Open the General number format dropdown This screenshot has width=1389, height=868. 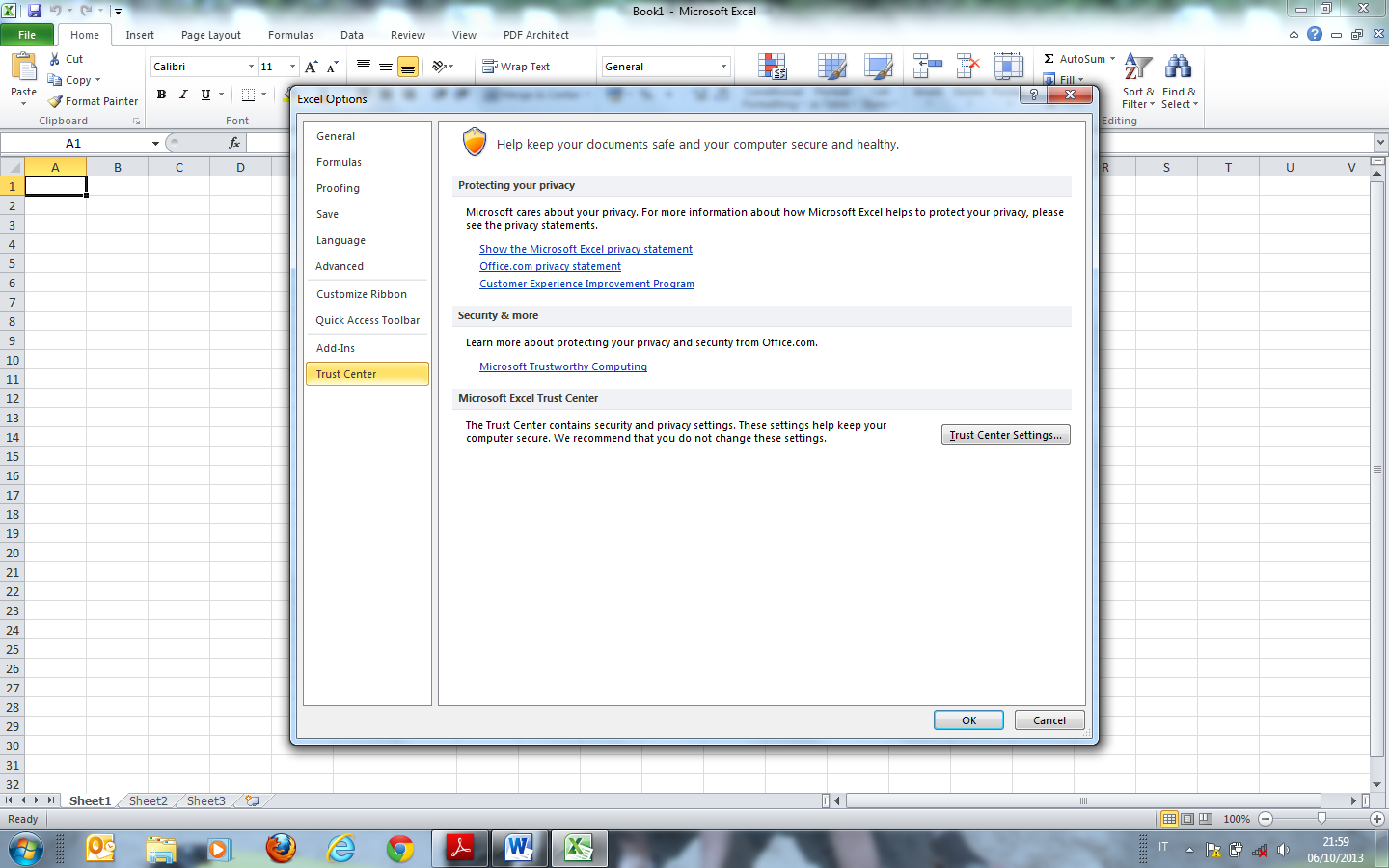723,67
